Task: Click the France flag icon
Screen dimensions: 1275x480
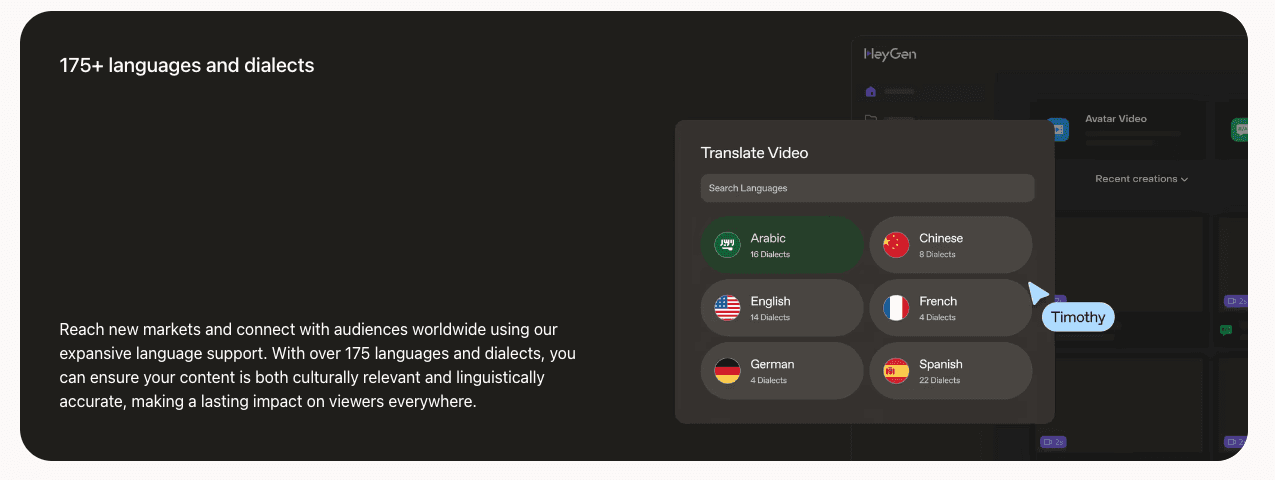Action: [896, 308]
